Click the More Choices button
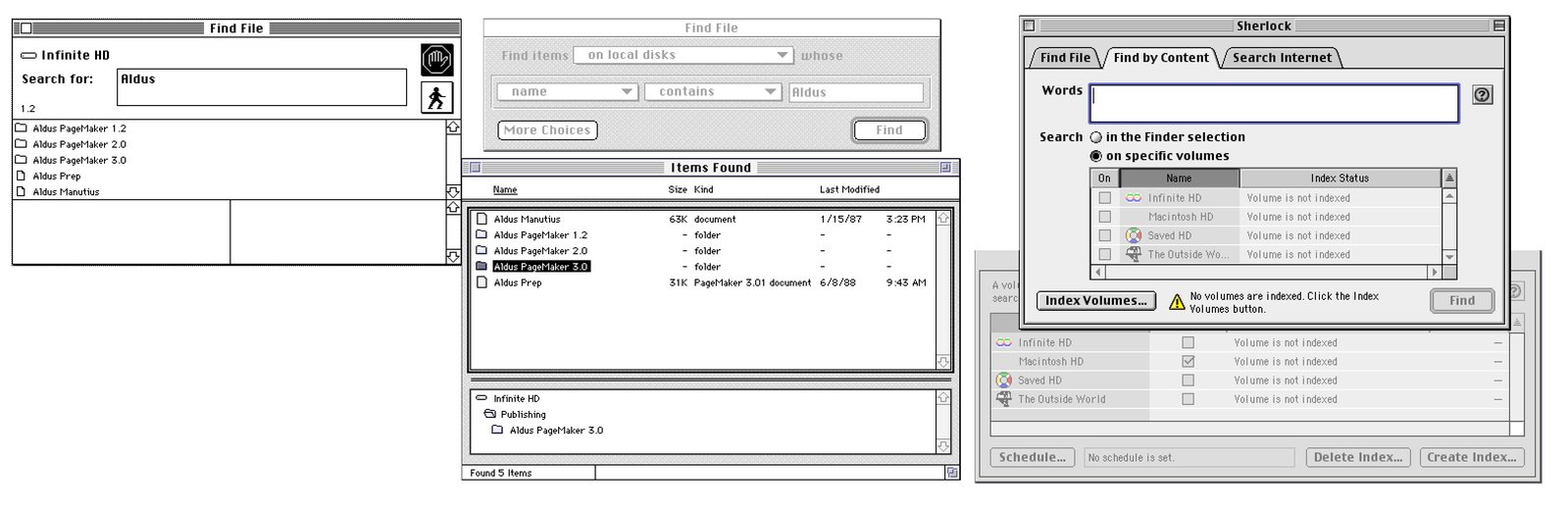 (x=547, y=130)
